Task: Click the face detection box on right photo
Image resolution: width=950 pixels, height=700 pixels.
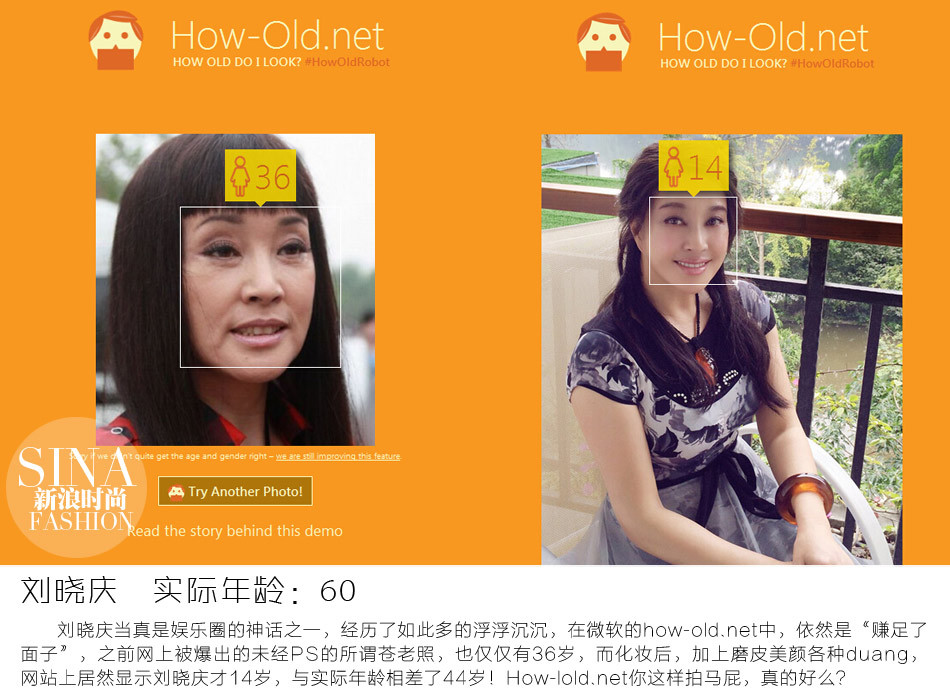Action: [x=693, y=241]
